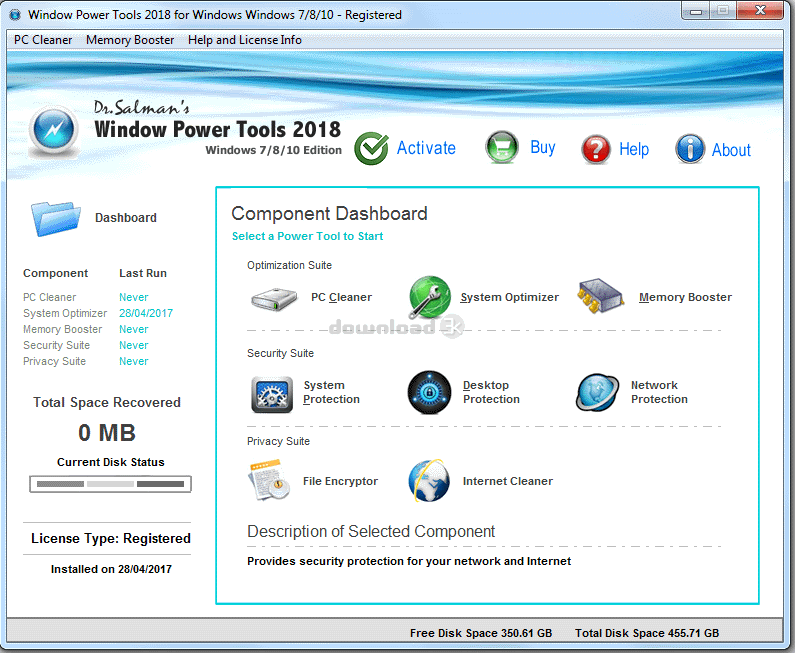Click Installed on 28/04/2017 text
Screen dimensions: 795x653
pos(111,569)
